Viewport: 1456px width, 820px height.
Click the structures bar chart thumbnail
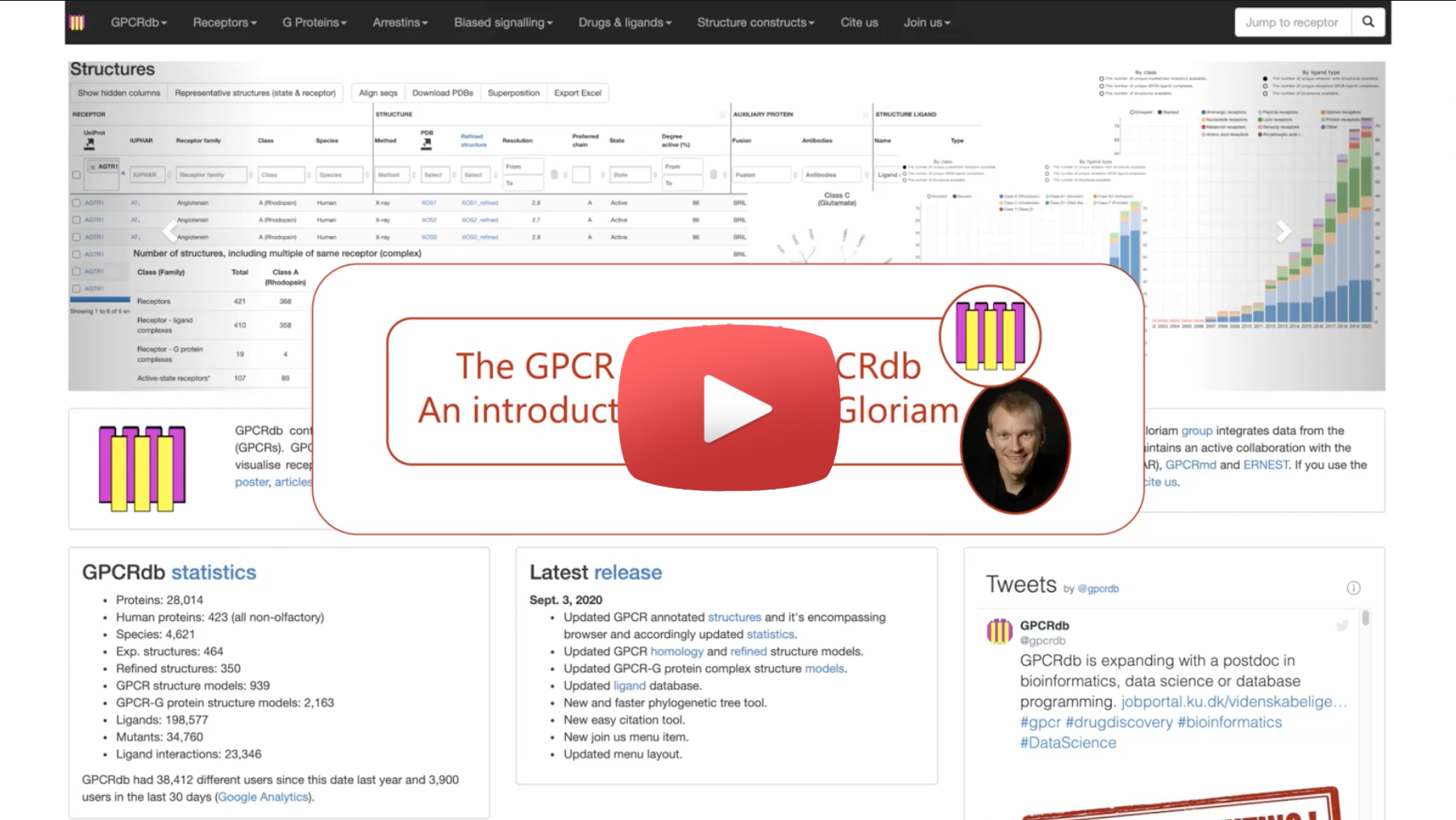(1261, 219)
